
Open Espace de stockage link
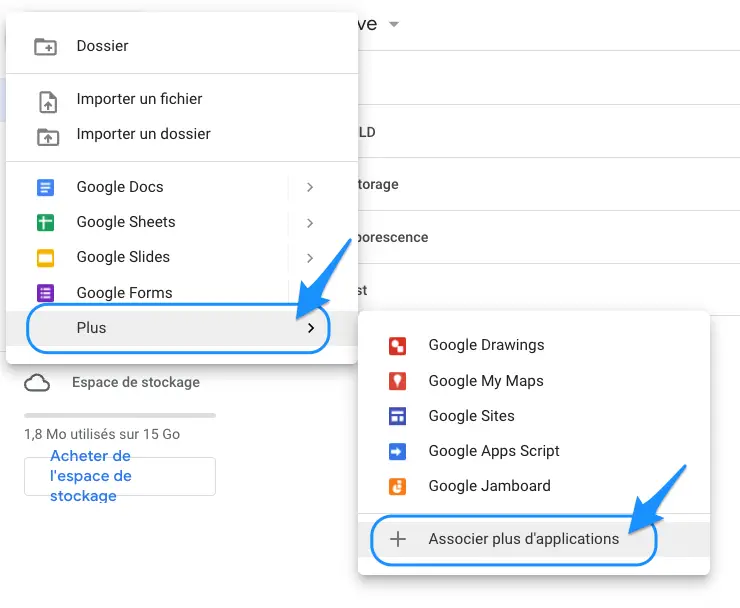(136, 382)
